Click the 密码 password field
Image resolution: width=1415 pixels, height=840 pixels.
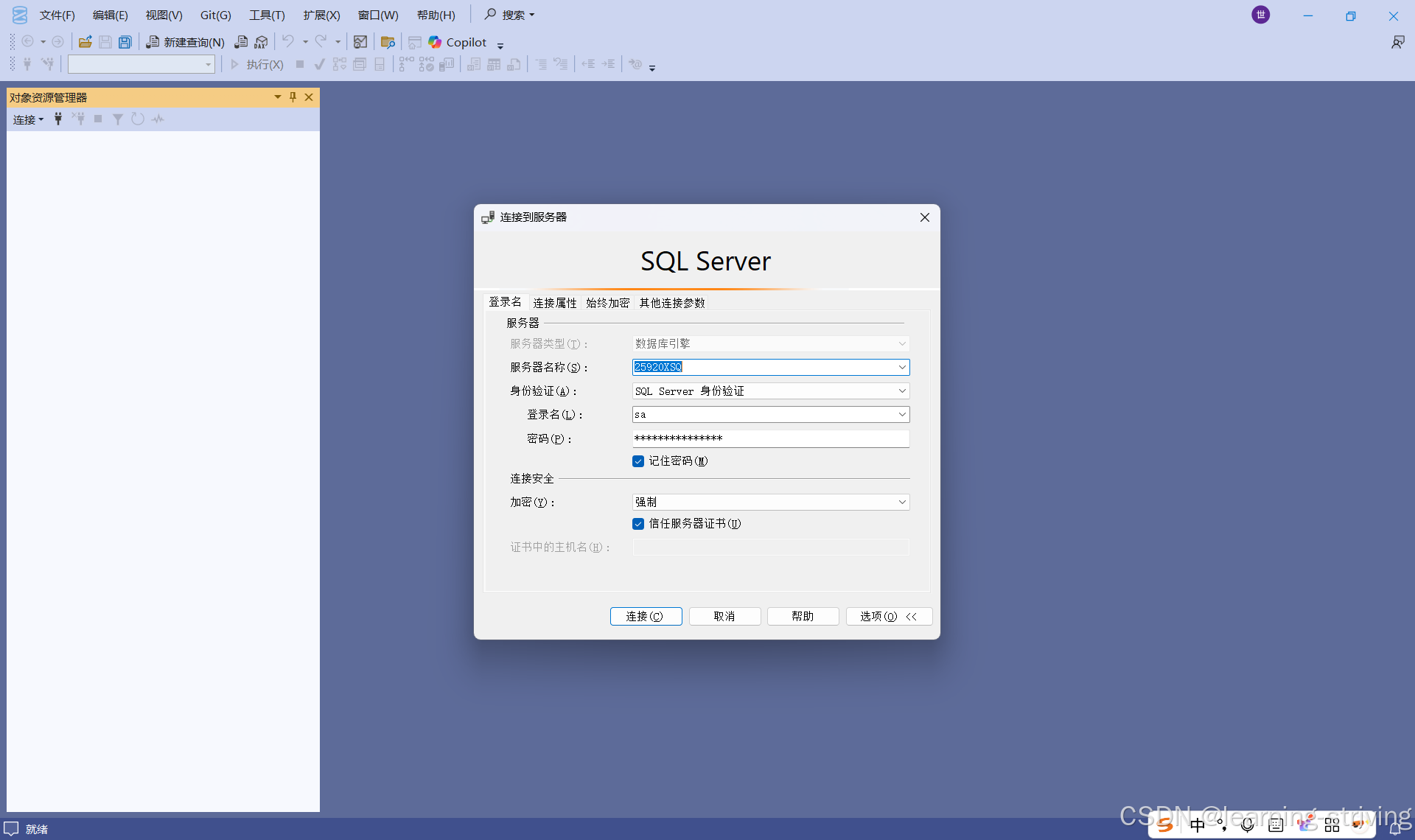click(x=770, y=438)
